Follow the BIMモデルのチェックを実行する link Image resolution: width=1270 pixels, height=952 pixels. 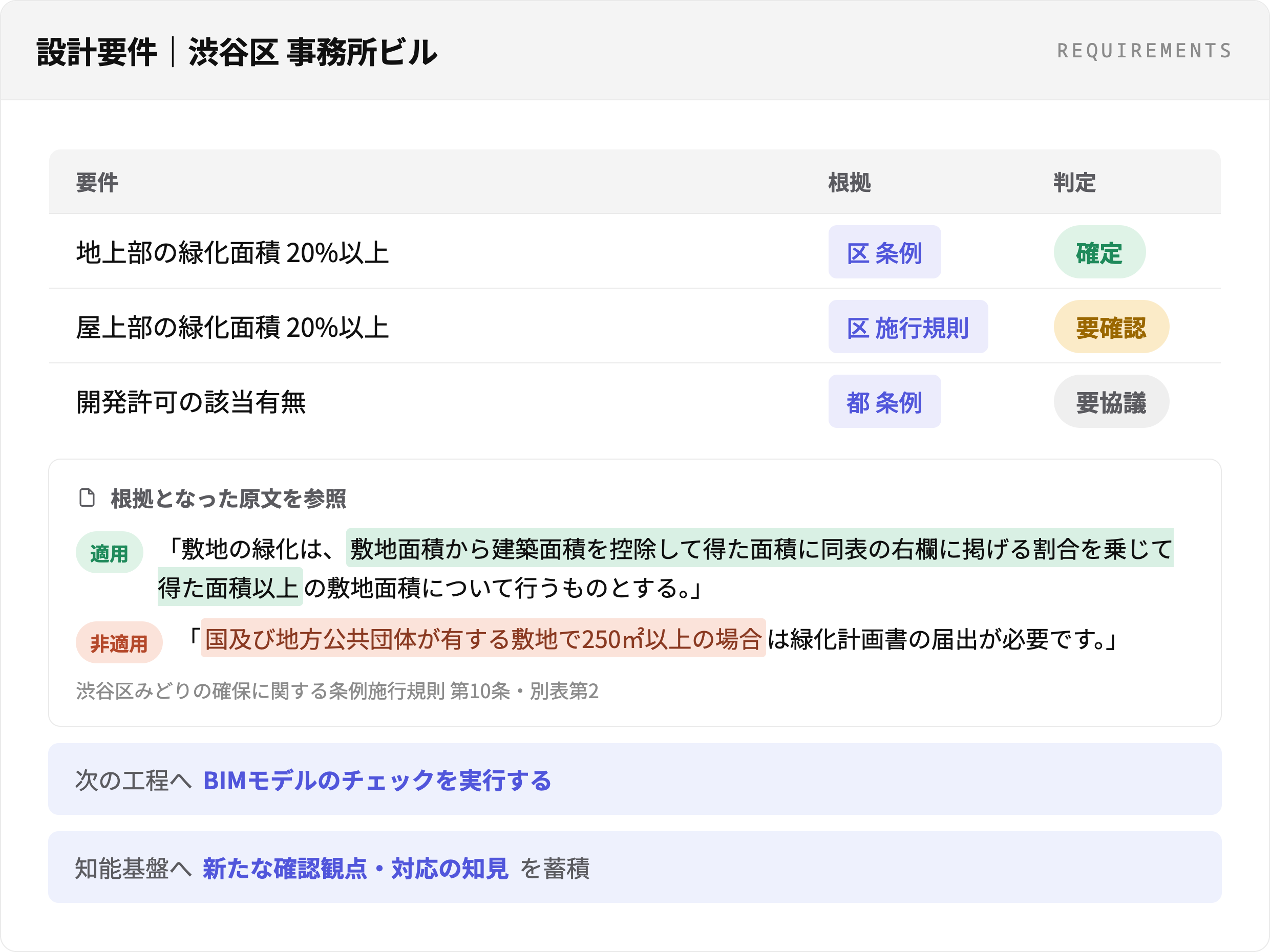pos(377,780)
